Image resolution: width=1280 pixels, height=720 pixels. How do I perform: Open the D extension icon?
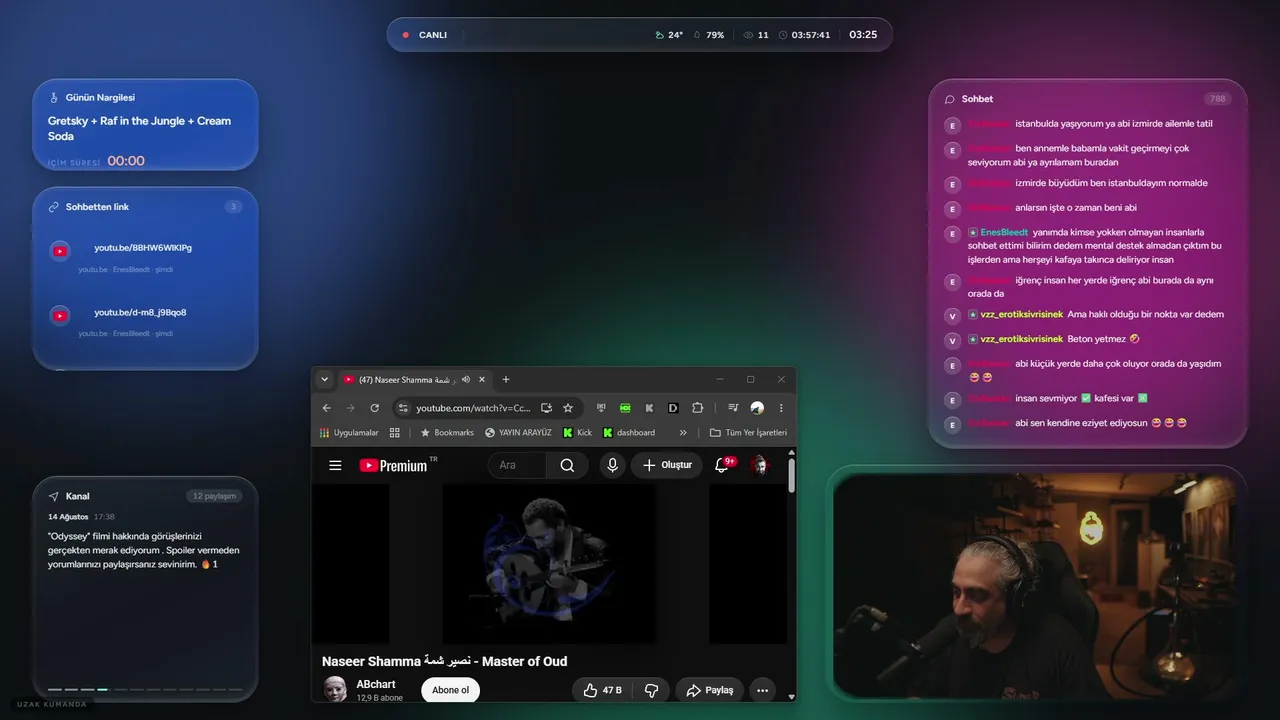click(x=674, y=408)
